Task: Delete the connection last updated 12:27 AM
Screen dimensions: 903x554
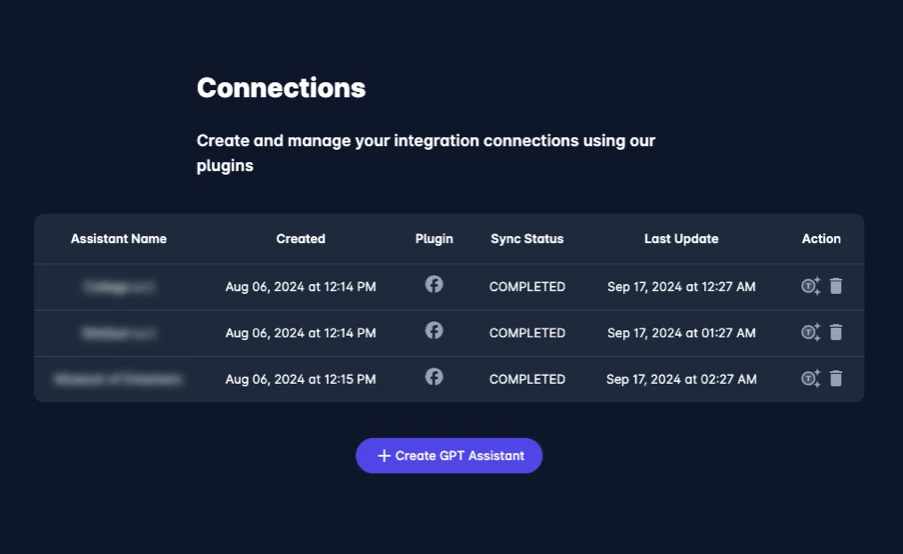Action: tap(836, 286)
